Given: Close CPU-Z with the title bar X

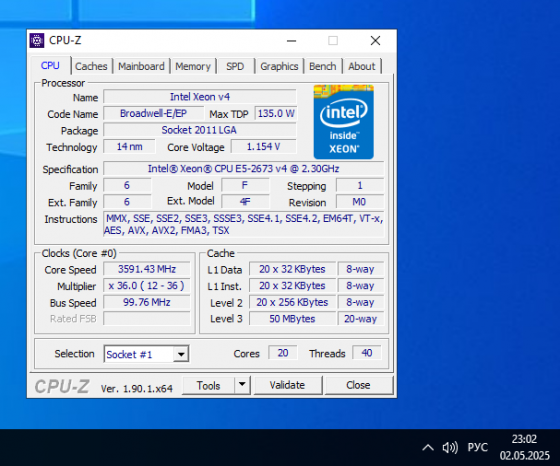Looking at the screenshot, I should (x=375, y=41).
